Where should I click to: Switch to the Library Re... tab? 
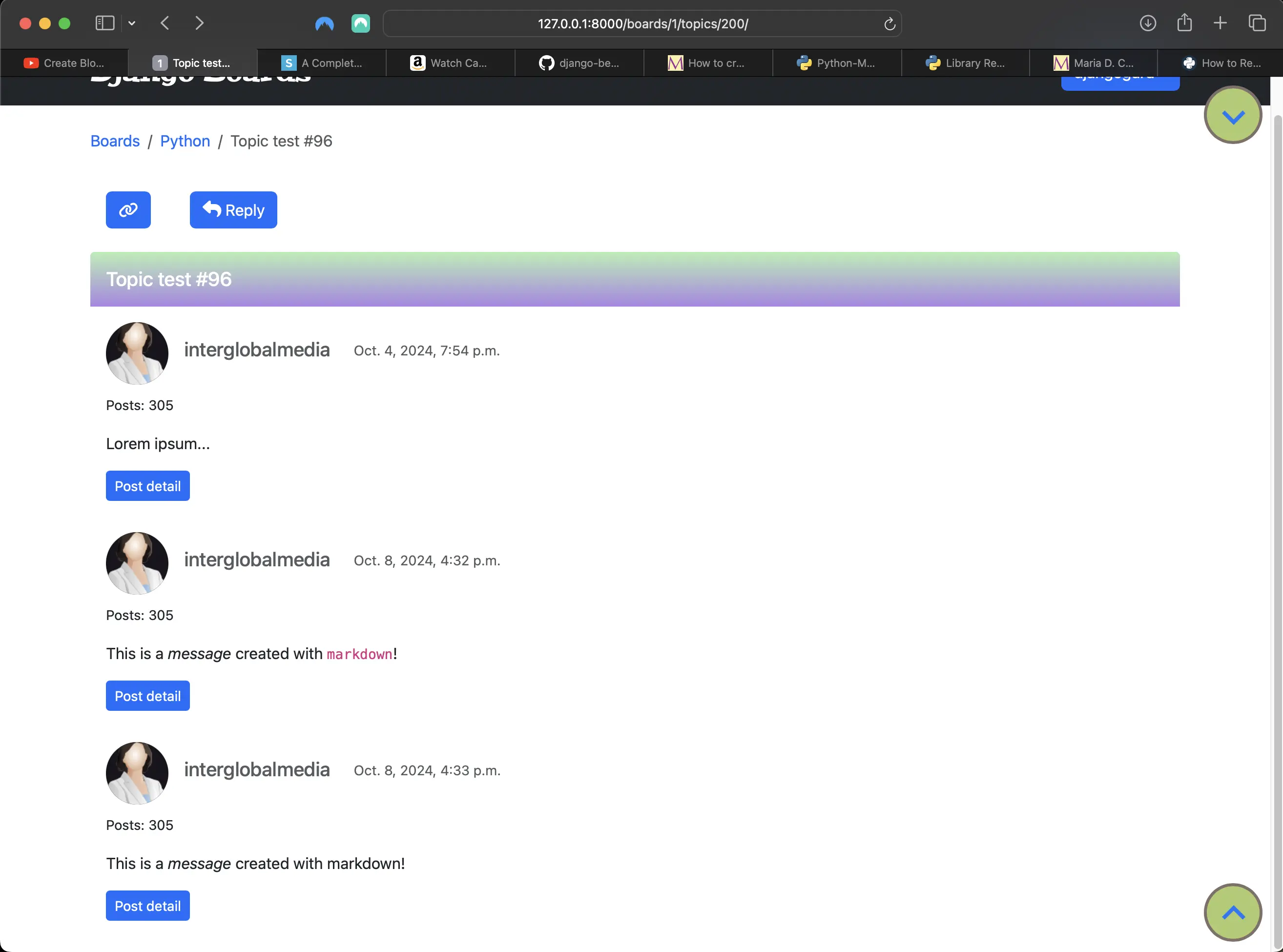966,63
